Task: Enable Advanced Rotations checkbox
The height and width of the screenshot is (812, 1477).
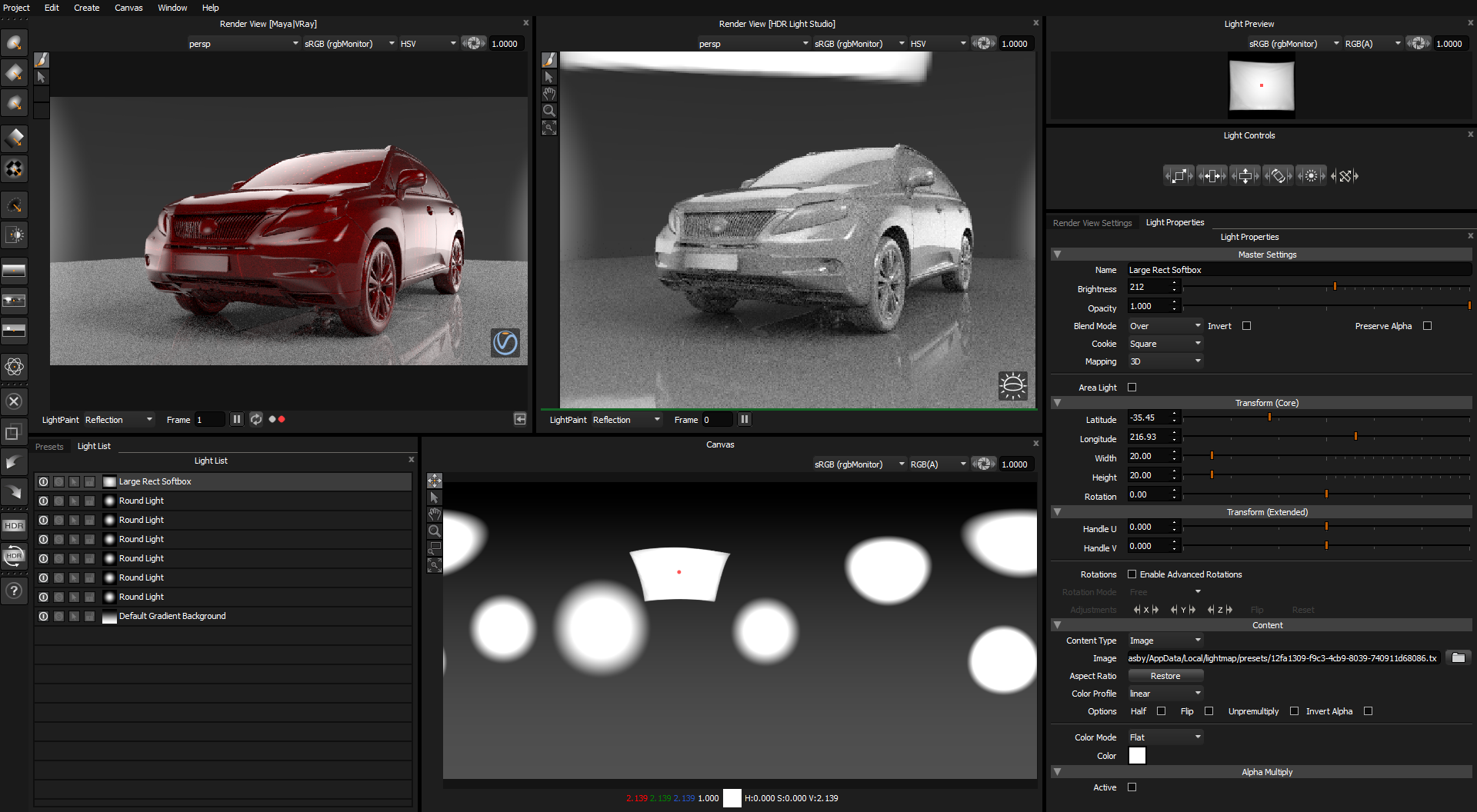Action: (x=1132, y=574)
